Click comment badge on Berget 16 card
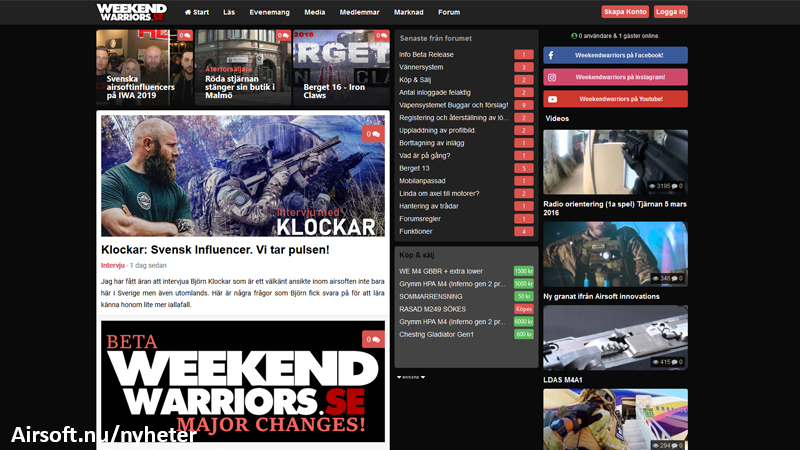Screen dimensions: 800x450 (x=381, y=35)
